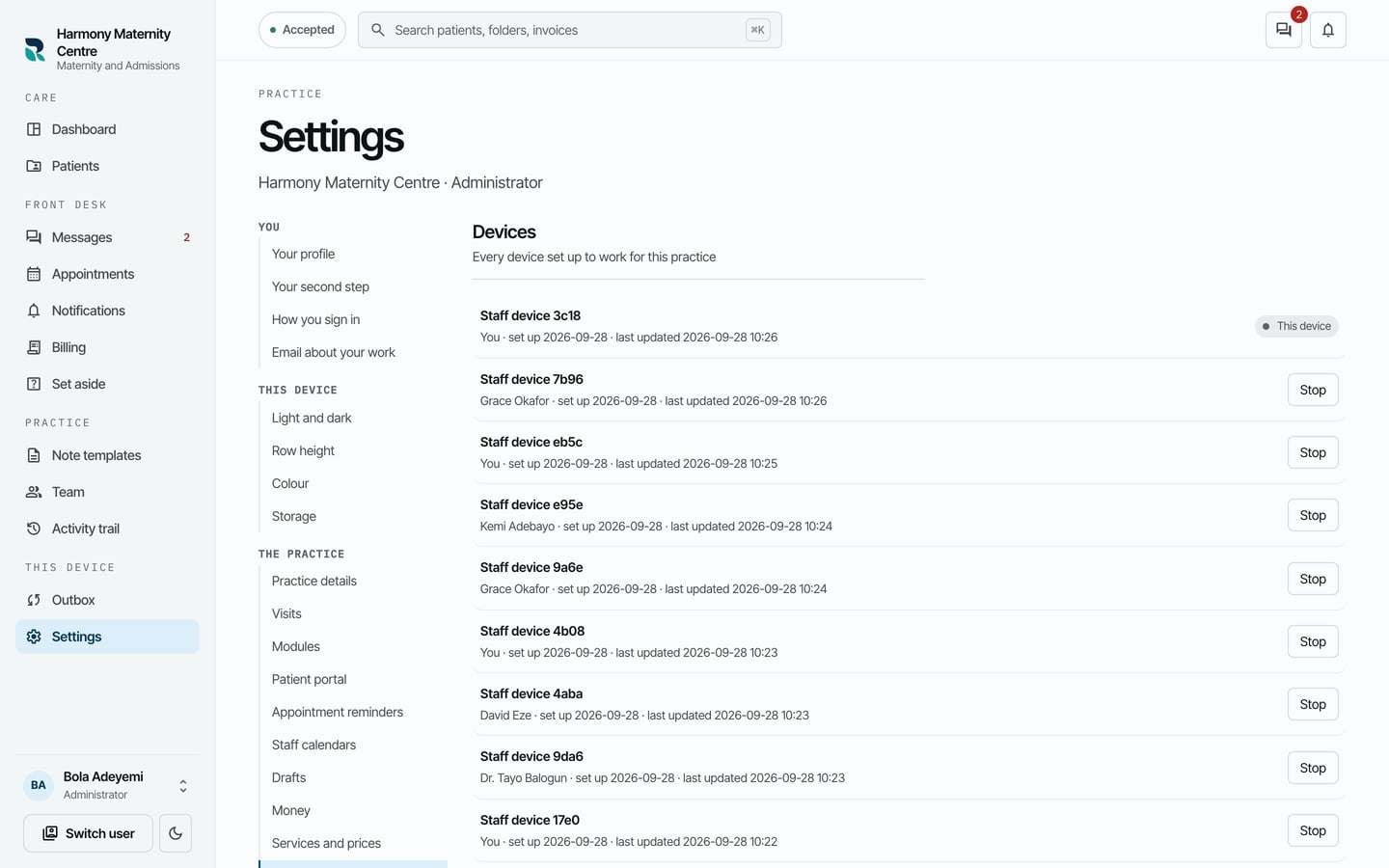Stop Staff device 4aba
Viewport: 1389px width, 868px height.
pos(1313,704)
